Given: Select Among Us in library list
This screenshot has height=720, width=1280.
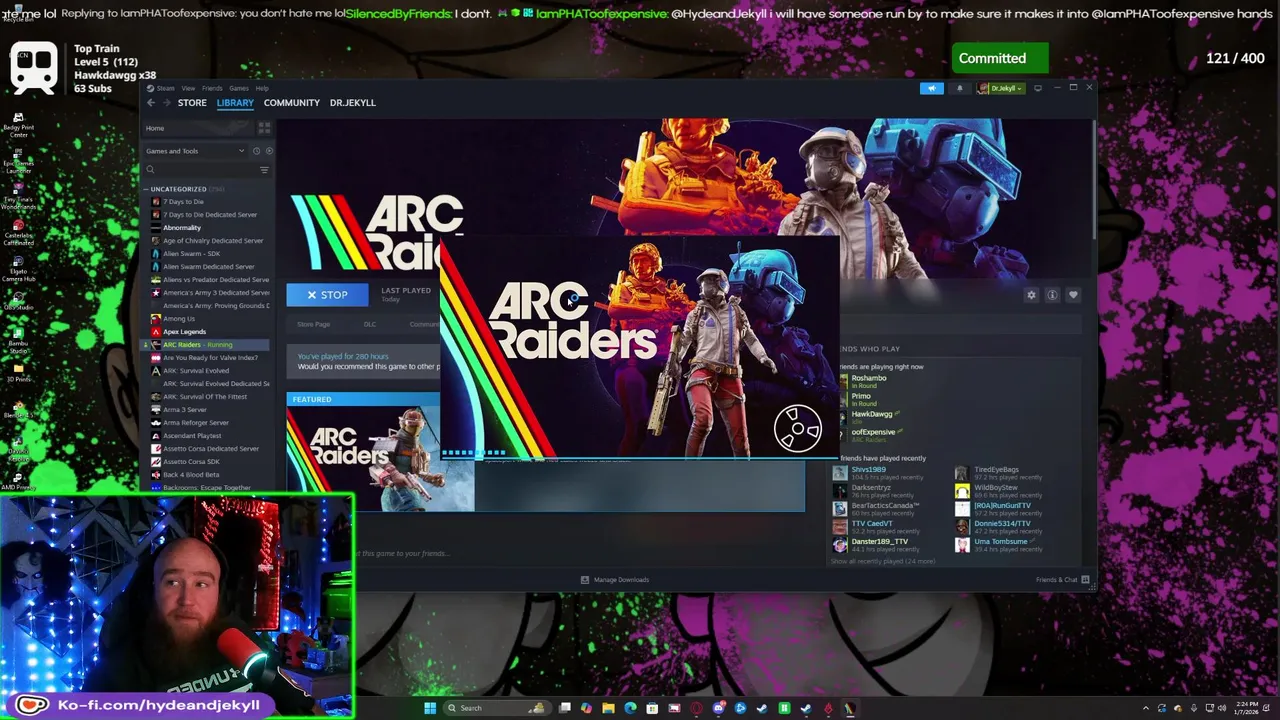Looking at the screenshot, I should [x=179, y=319].
